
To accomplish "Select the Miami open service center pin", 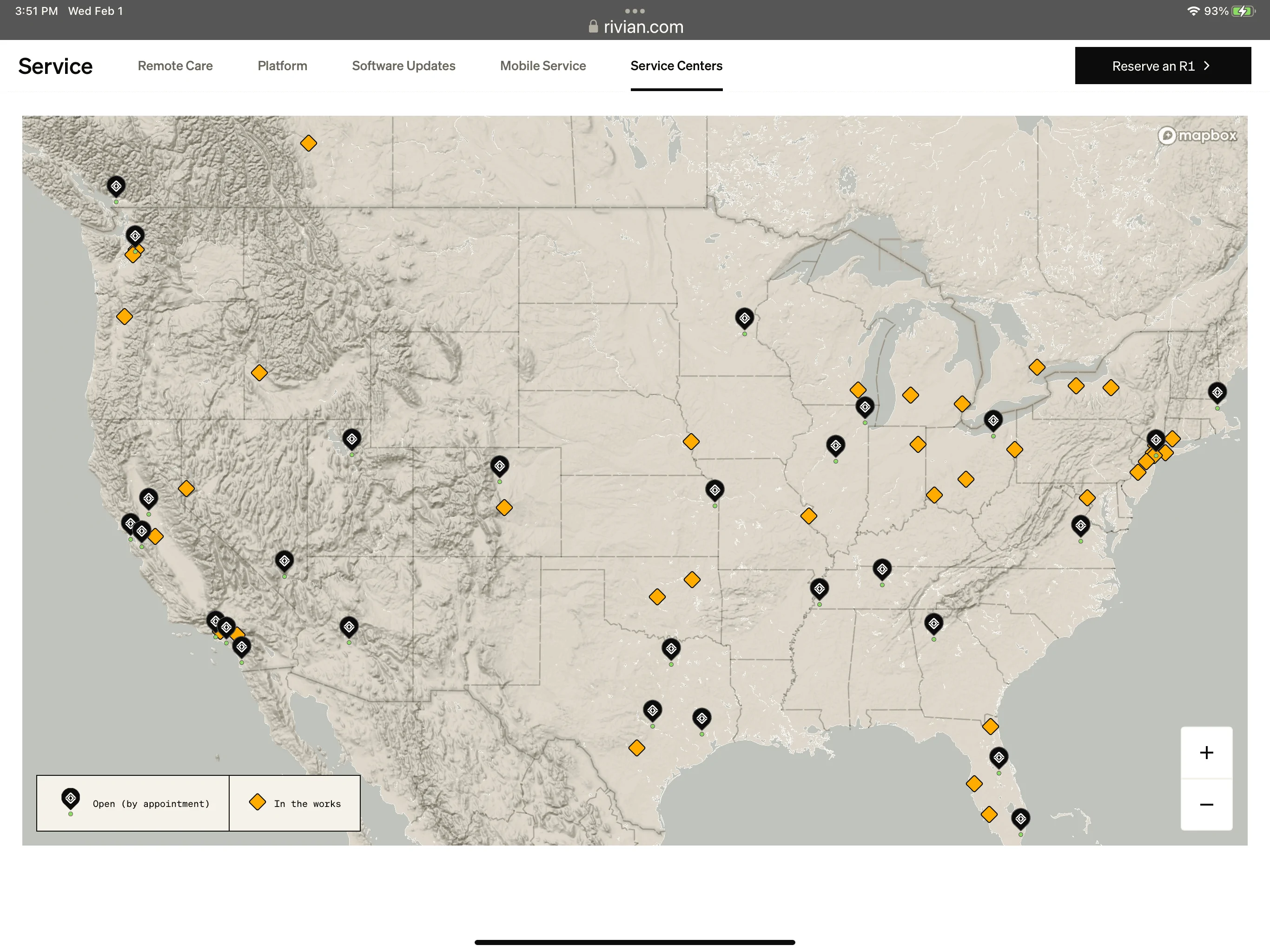I will coord(1020,820).
